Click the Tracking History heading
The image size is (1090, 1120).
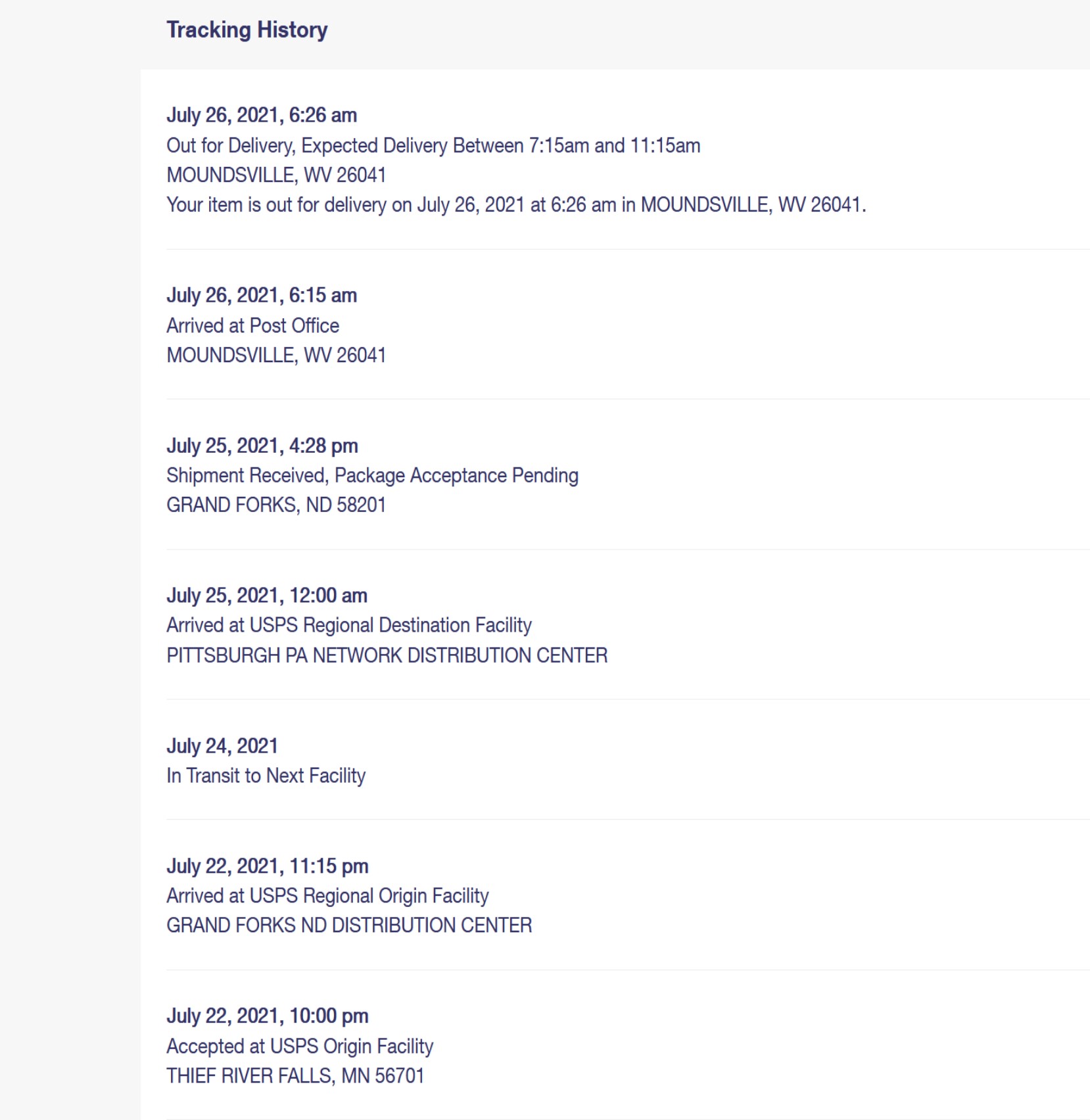pyautogui.click(x=247, y=30)
